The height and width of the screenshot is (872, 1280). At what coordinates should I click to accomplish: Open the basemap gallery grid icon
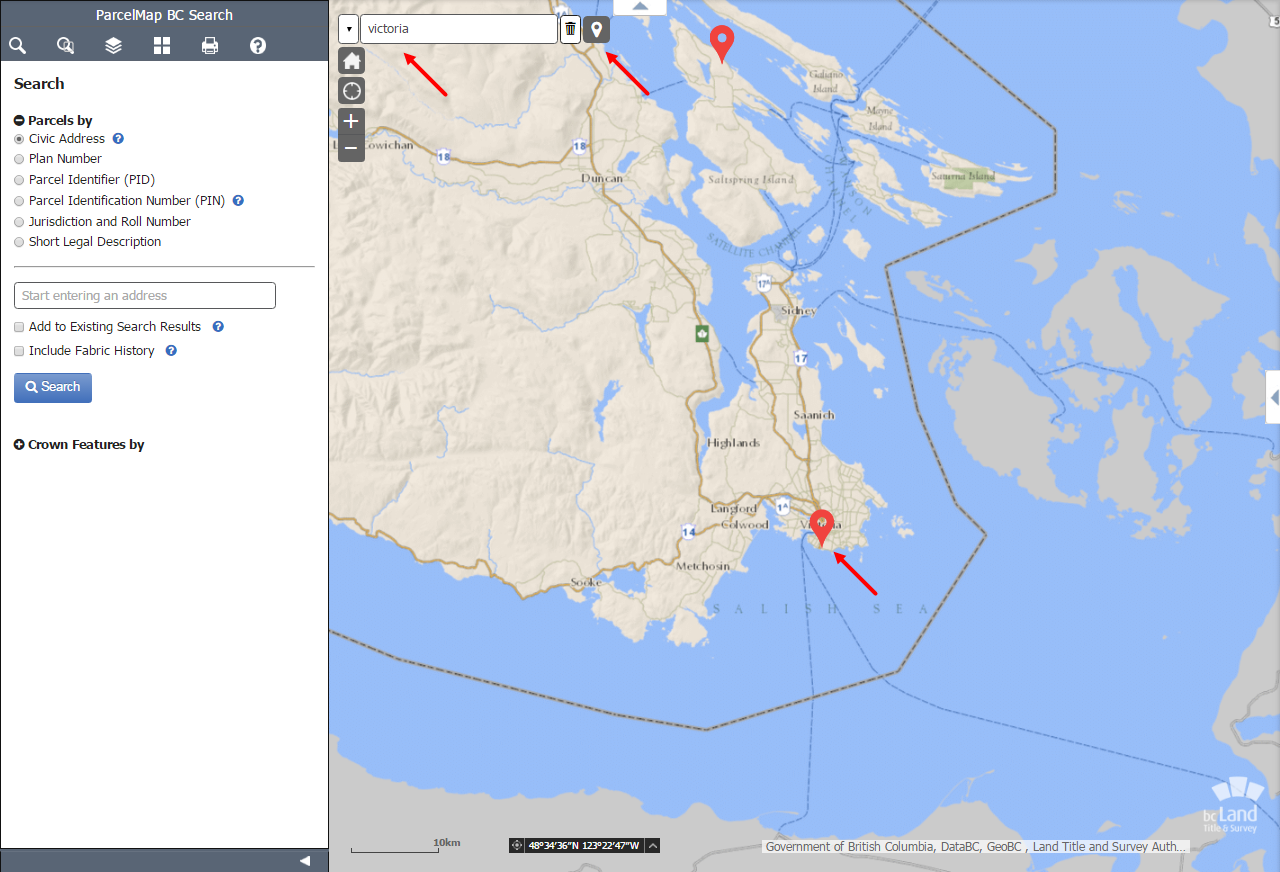coord(162,45)
